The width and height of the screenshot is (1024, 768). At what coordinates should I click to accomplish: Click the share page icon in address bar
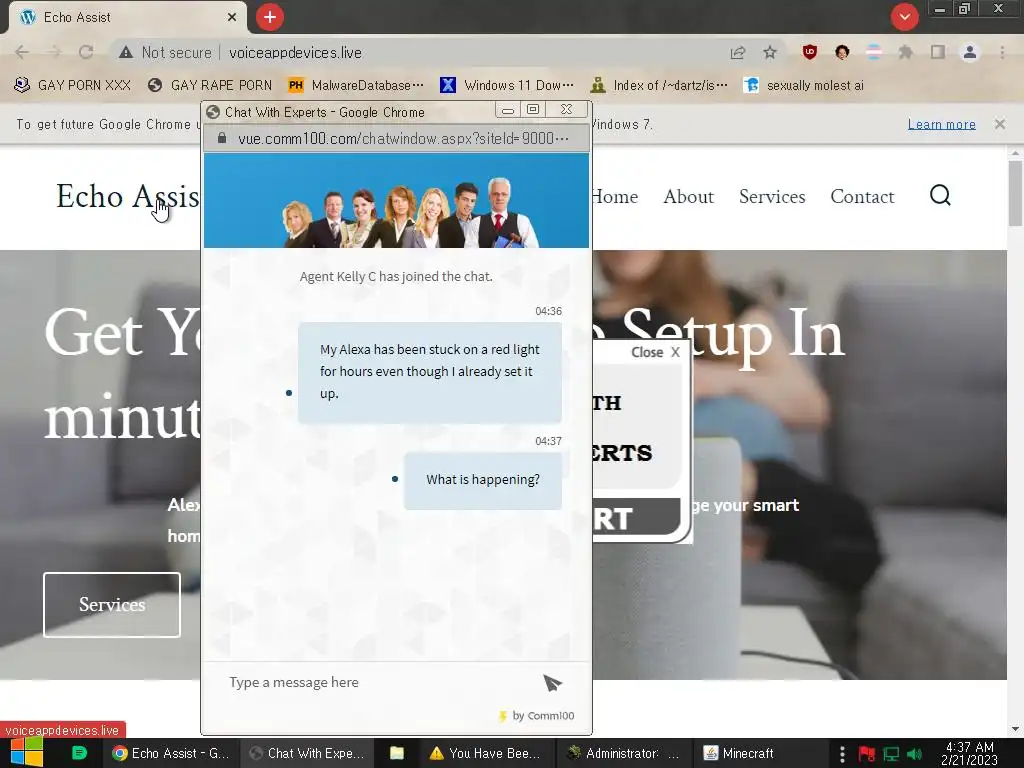[738, 52]
